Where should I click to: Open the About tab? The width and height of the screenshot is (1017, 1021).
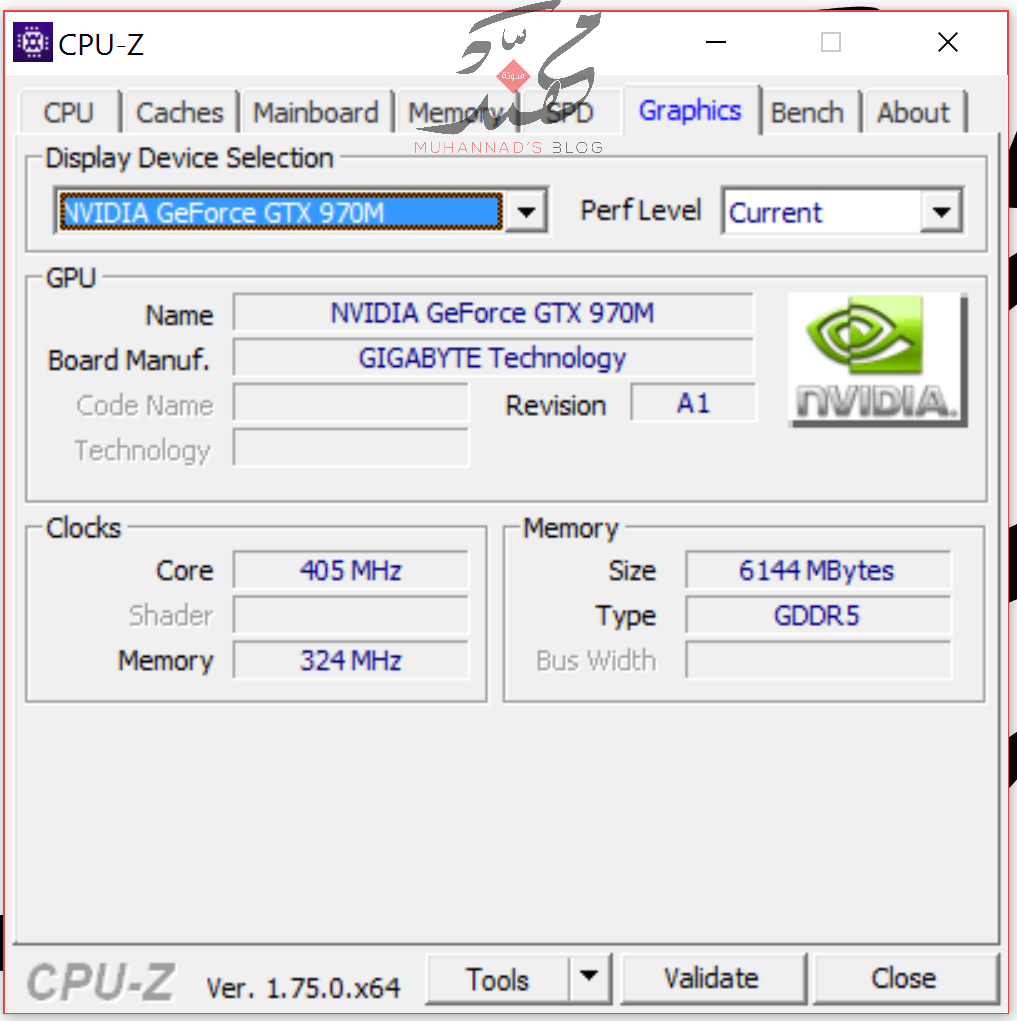[914, 113]
